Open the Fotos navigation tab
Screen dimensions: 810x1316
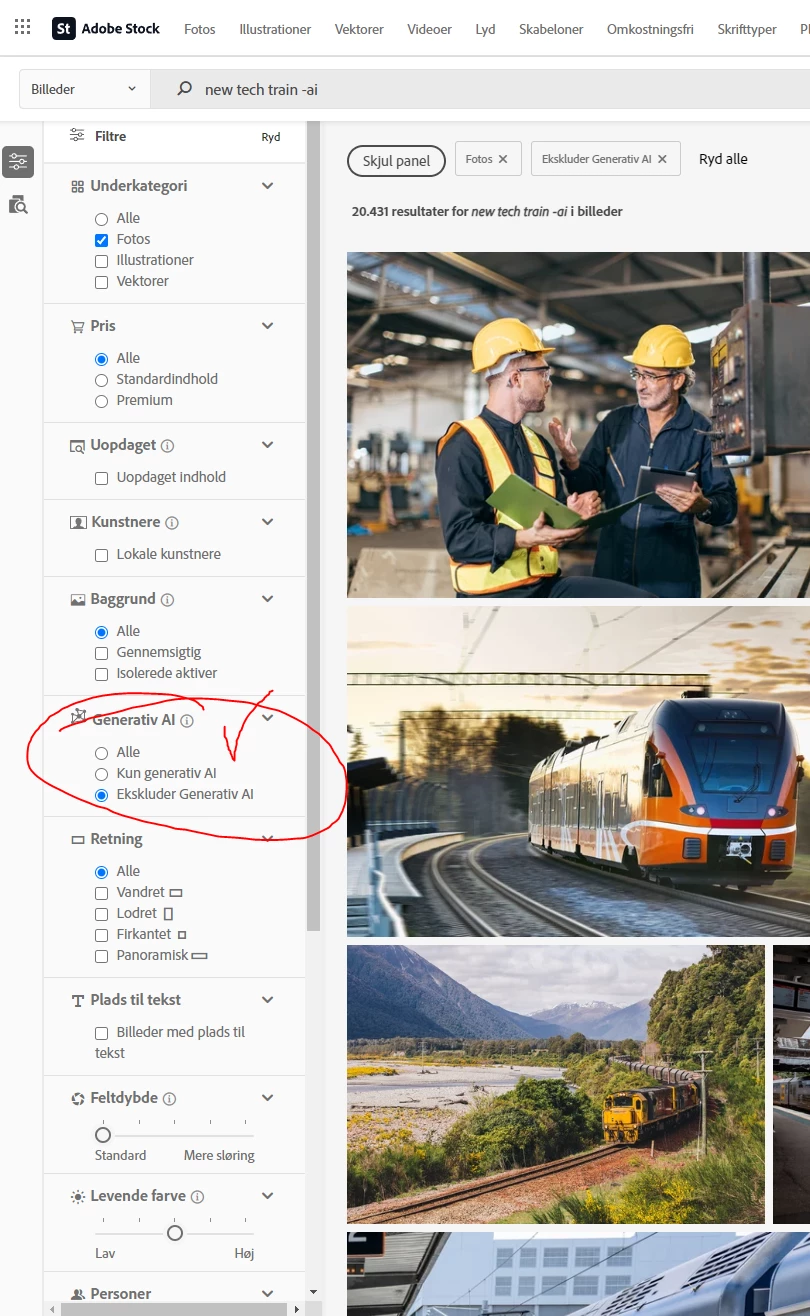point(200,29)
